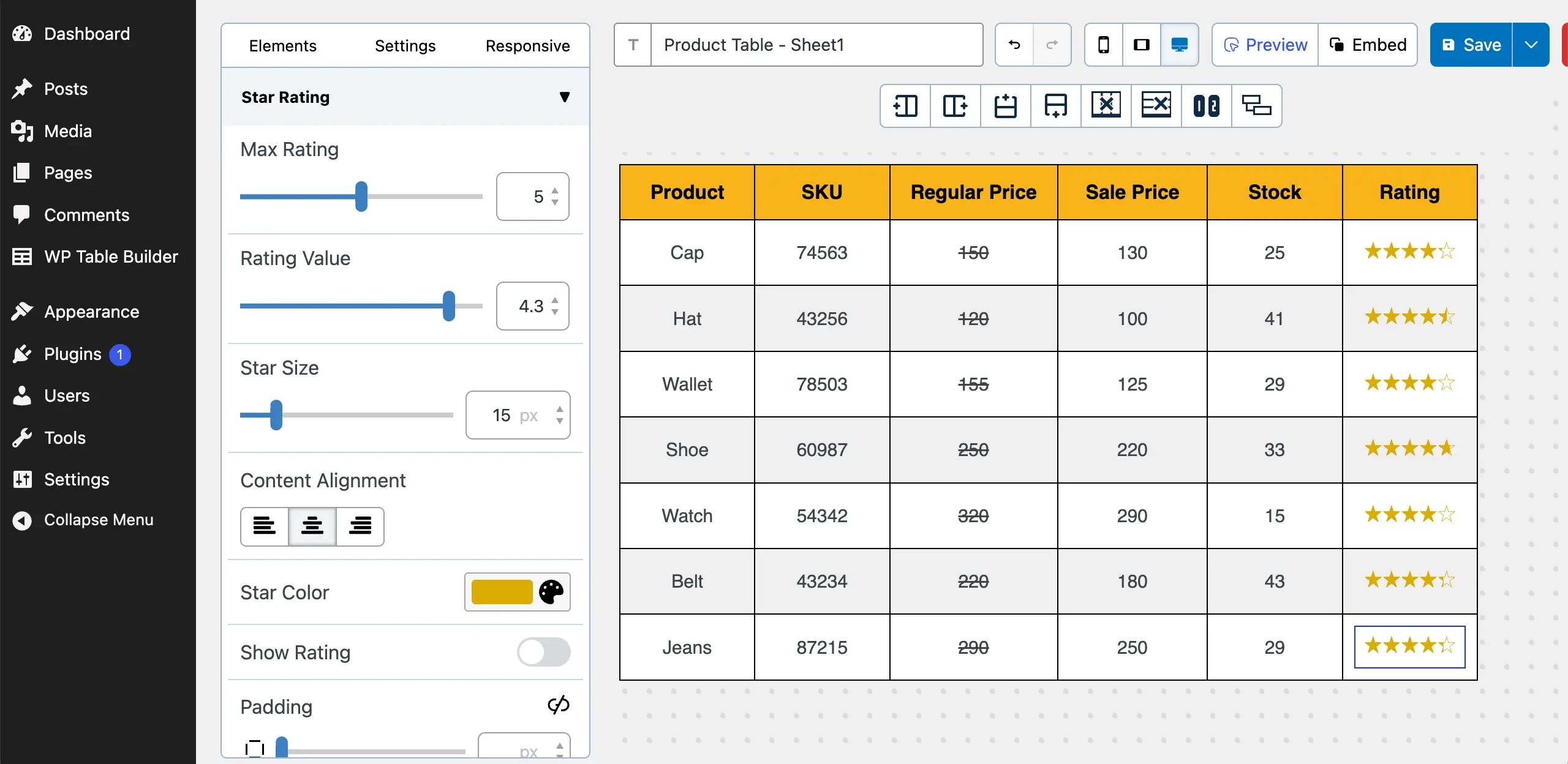Image resolution: width=1568 pixels, height=764 pixels.
Task: Undo the last table change
Action: point(1013,44)
